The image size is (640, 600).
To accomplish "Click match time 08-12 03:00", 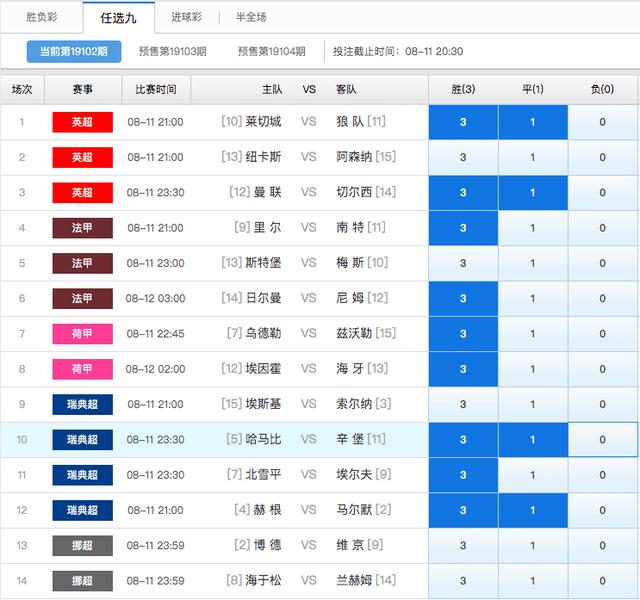I will pos(156,298).
